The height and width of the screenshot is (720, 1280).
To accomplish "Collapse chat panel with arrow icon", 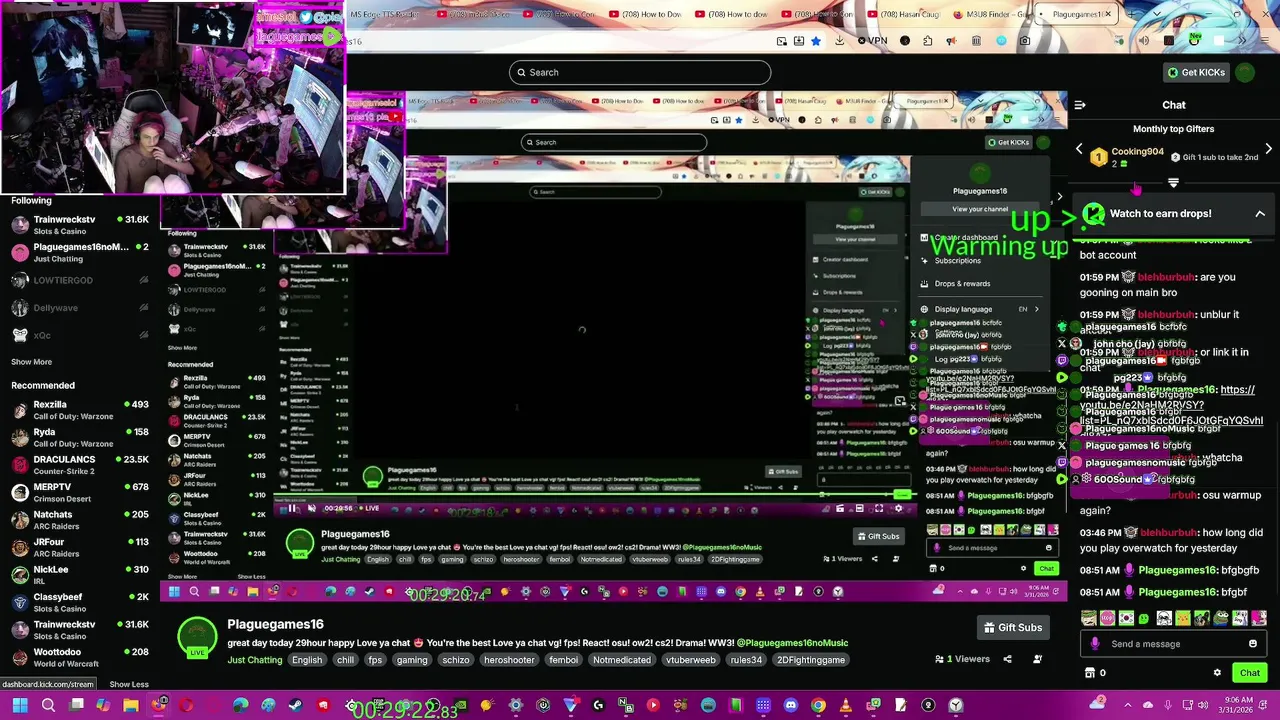I will tap(1080, 105).
